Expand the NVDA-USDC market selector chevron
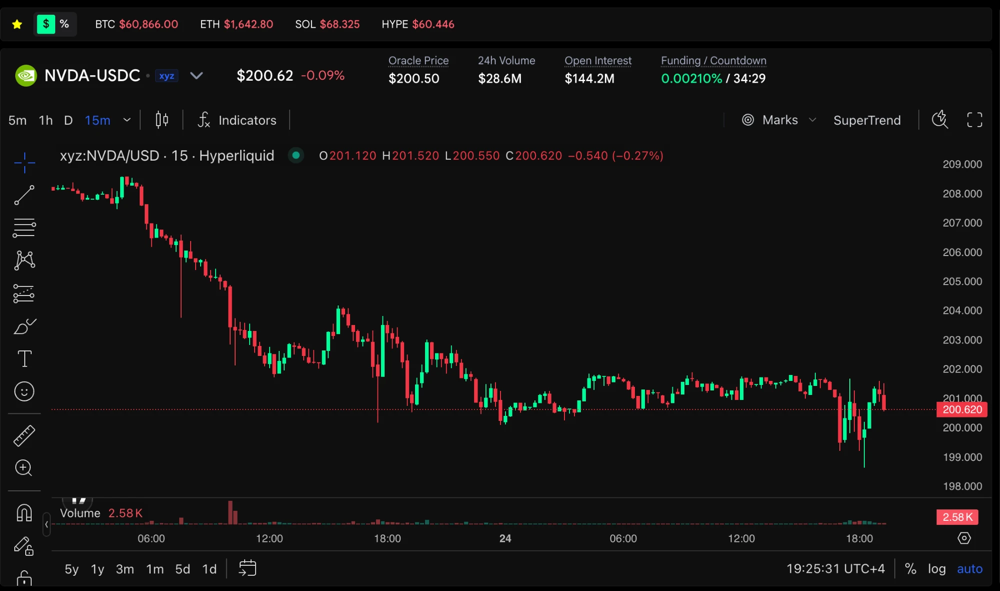Viewport: 1000px width, 591px height. point(196,76)
